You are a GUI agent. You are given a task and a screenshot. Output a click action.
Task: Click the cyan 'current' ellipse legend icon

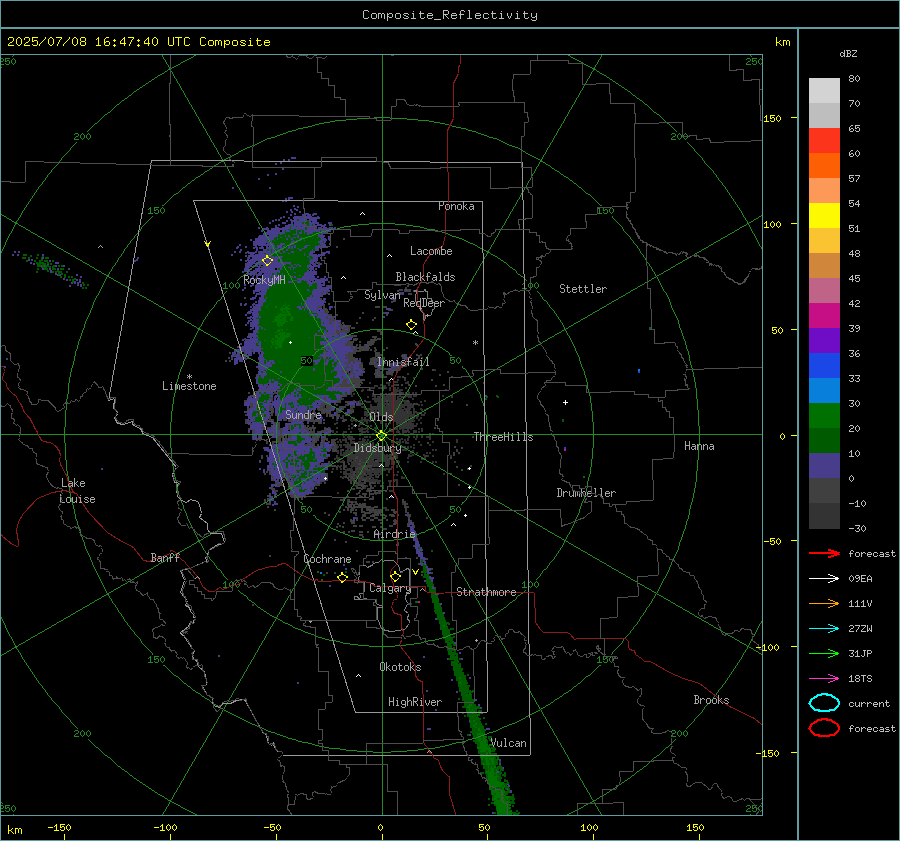(824, 703)
